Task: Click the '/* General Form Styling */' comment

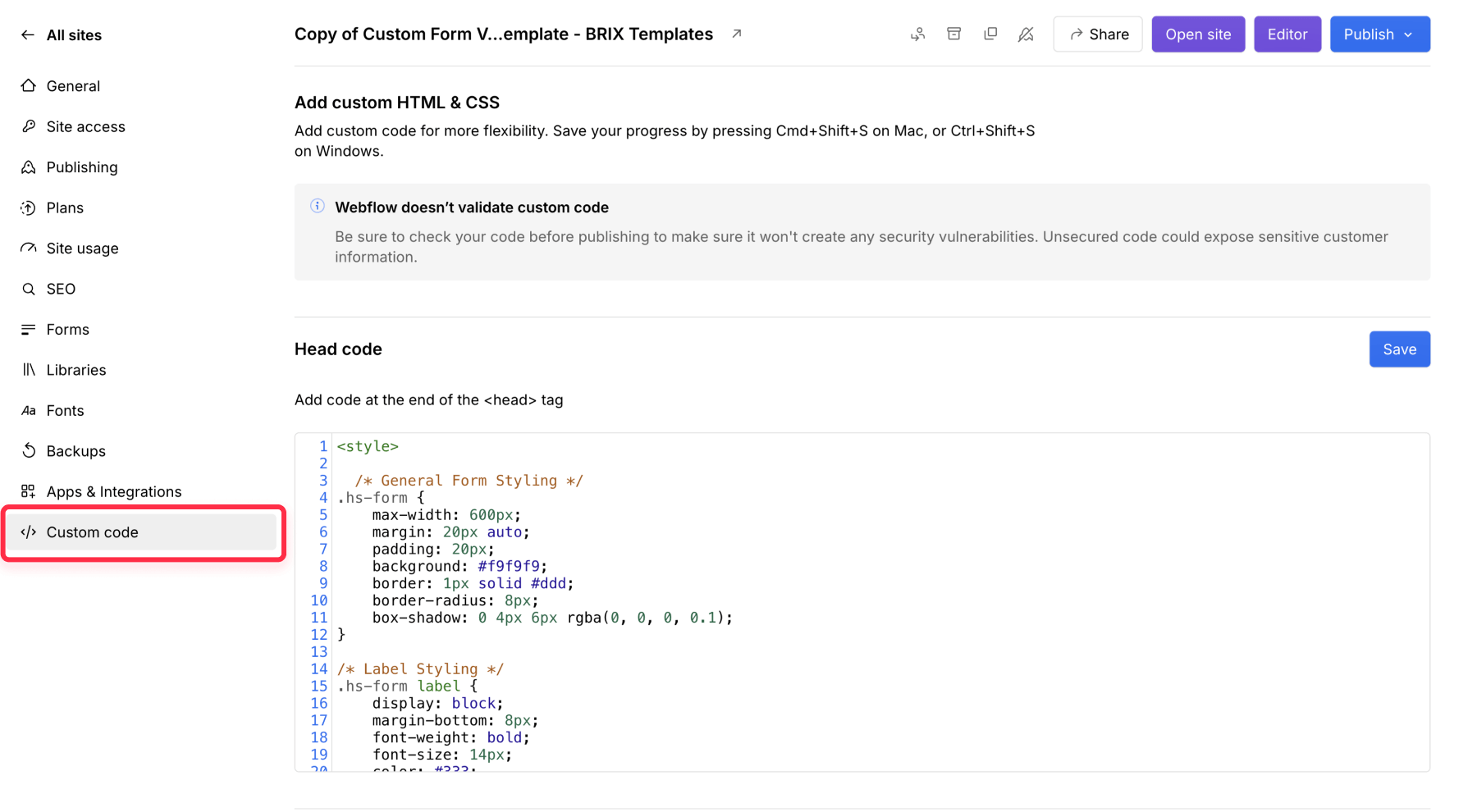Action: 469,481
